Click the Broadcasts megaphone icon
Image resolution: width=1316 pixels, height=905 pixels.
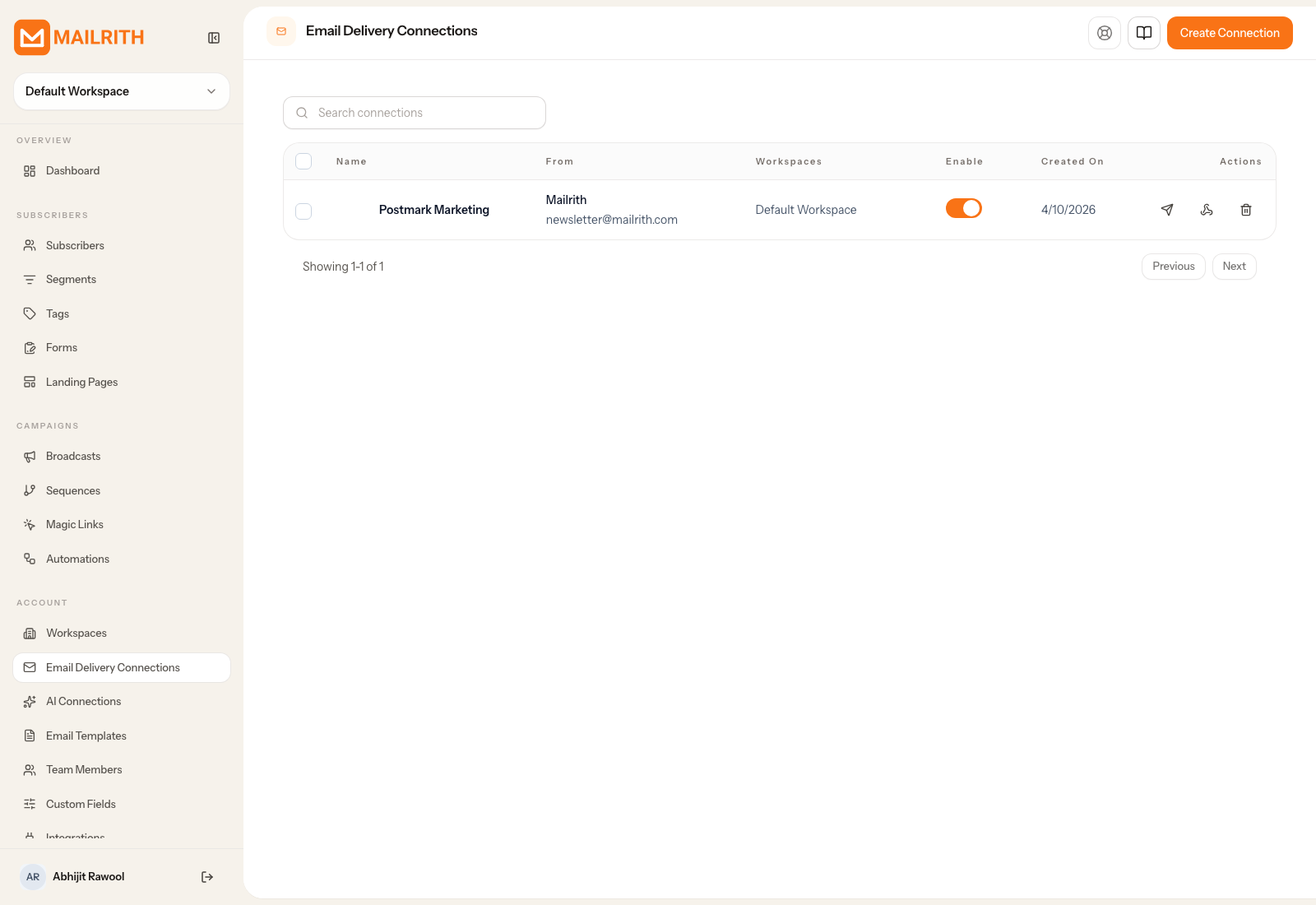tap(30, 457)
